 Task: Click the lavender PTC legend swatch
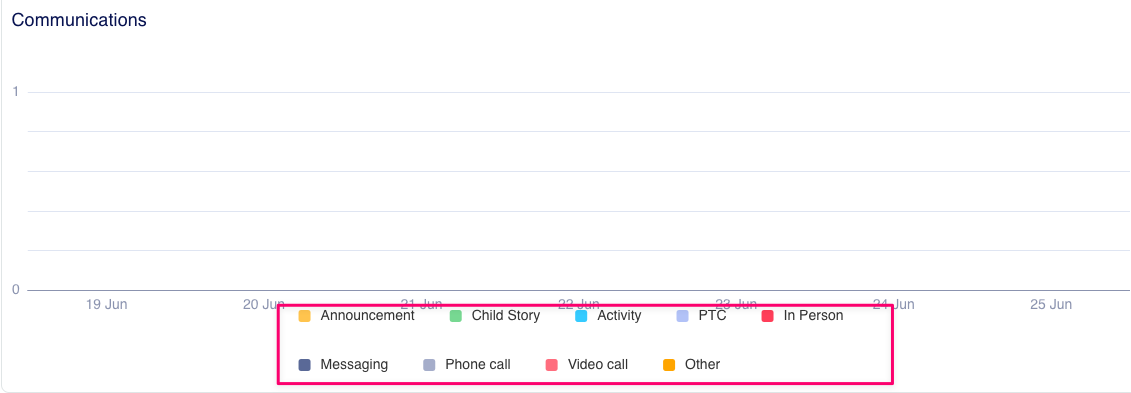tap(682, 316)
